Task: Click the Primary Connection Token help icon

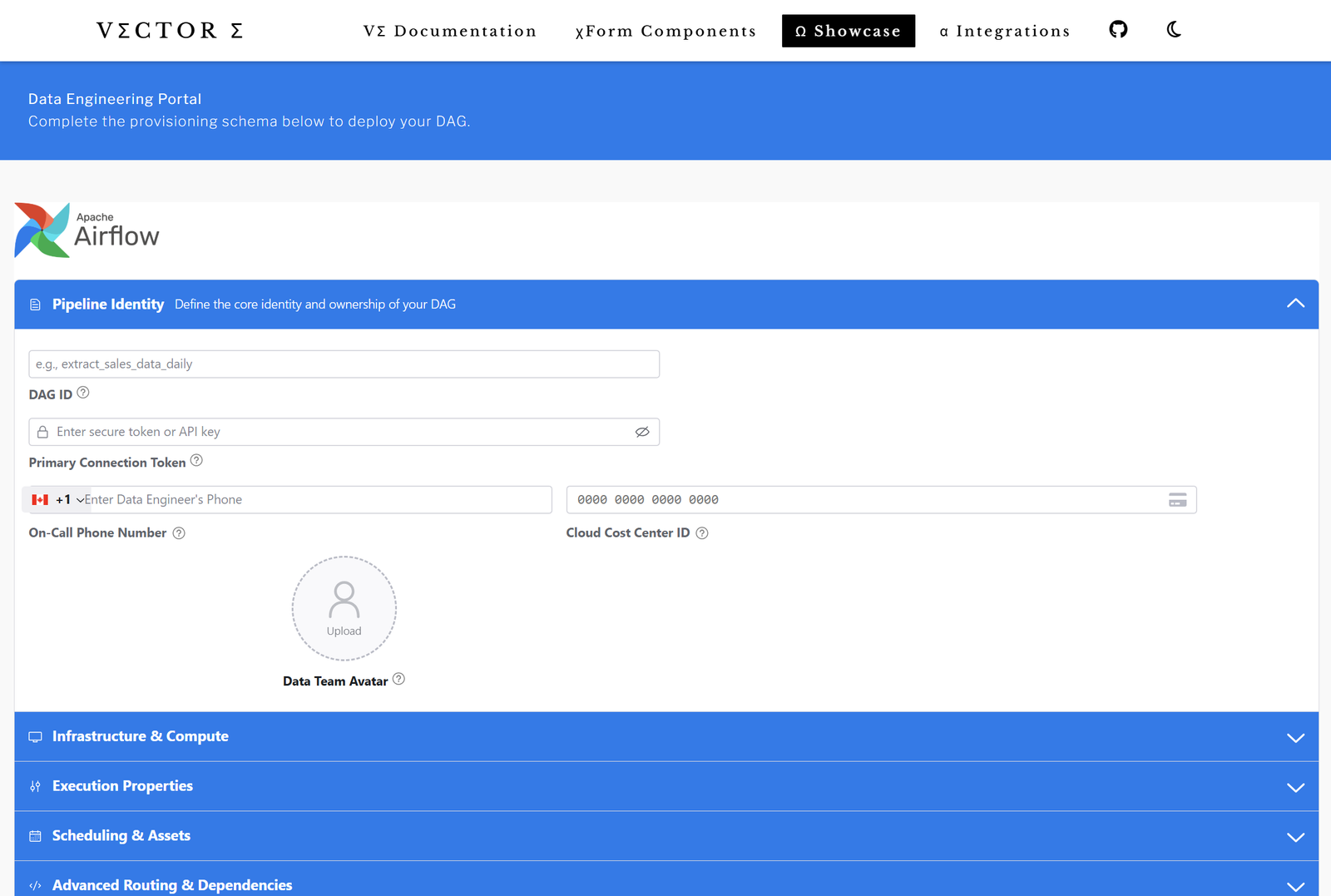Action: pyautogui.click(x=196, y=461)
